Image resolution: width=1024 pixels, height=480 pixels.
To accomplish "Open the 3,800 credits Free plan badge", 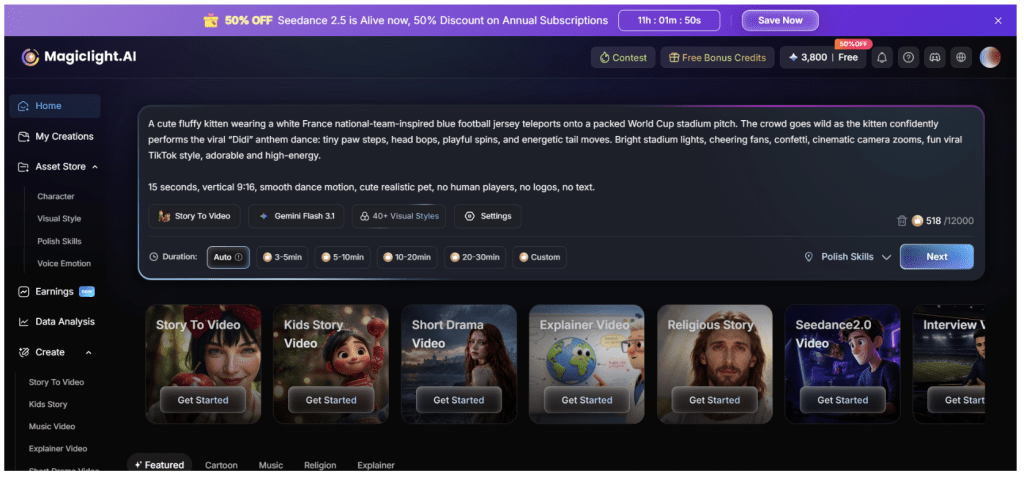I will pos(823,57).
